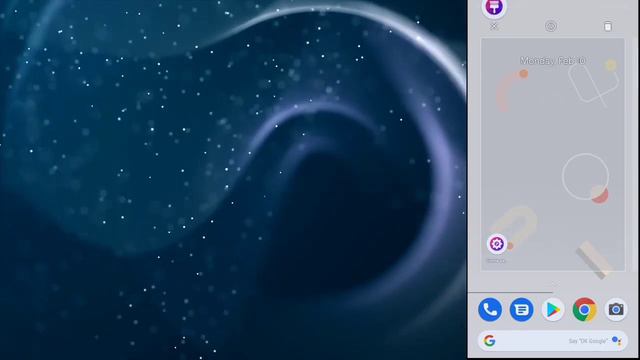Tap the Google G logo in search bar
This screenshot has width=640, height=360.
click(489, 340)
